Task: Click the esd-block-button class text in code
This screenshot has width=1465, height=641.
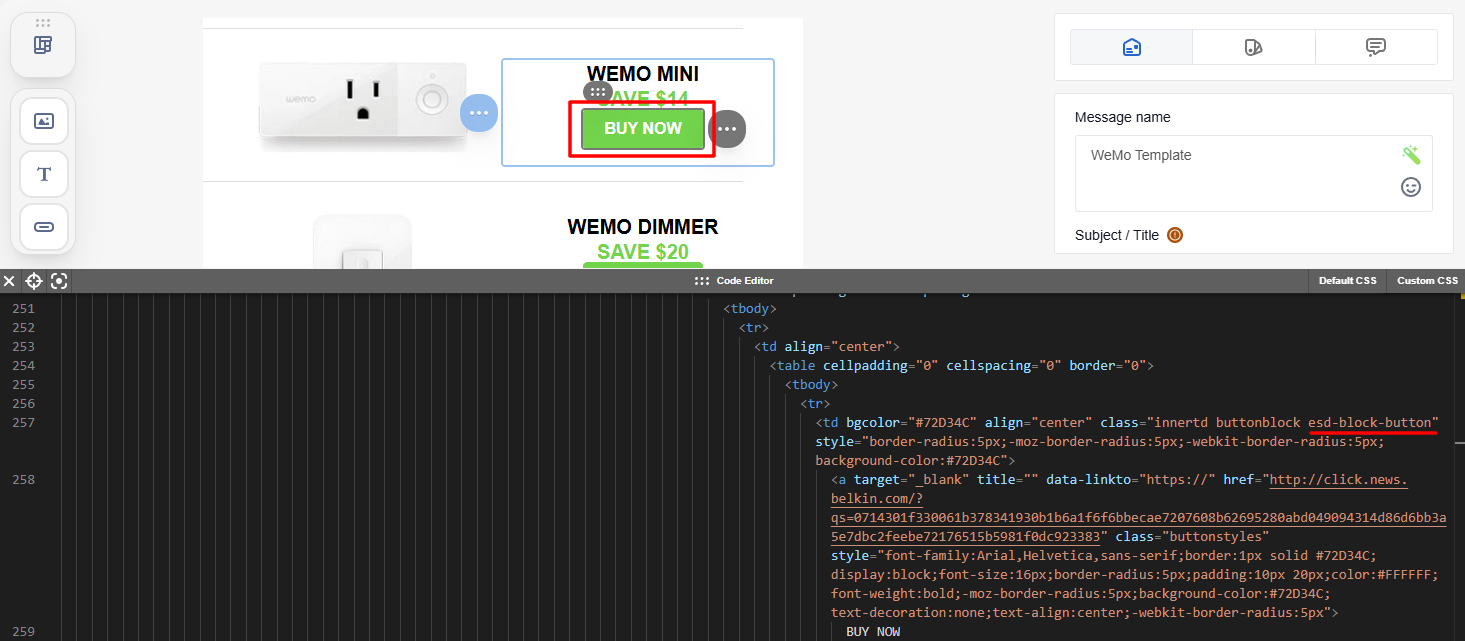Action: (1370, 423)
